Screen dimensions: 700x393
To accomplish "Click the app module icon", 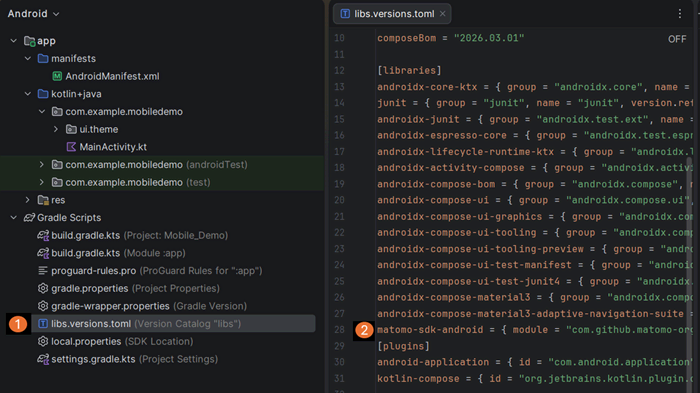I will pos(29,41).
